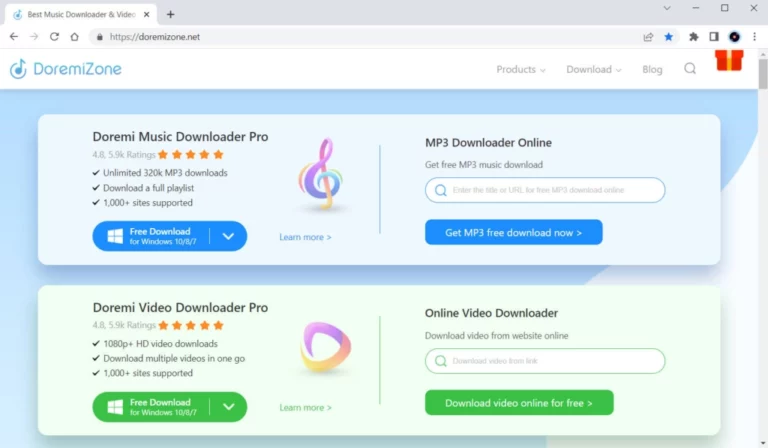Screen dimensions: 768x448
Task: Click Get MP3 free download now
Action: [x=513, y=232]
